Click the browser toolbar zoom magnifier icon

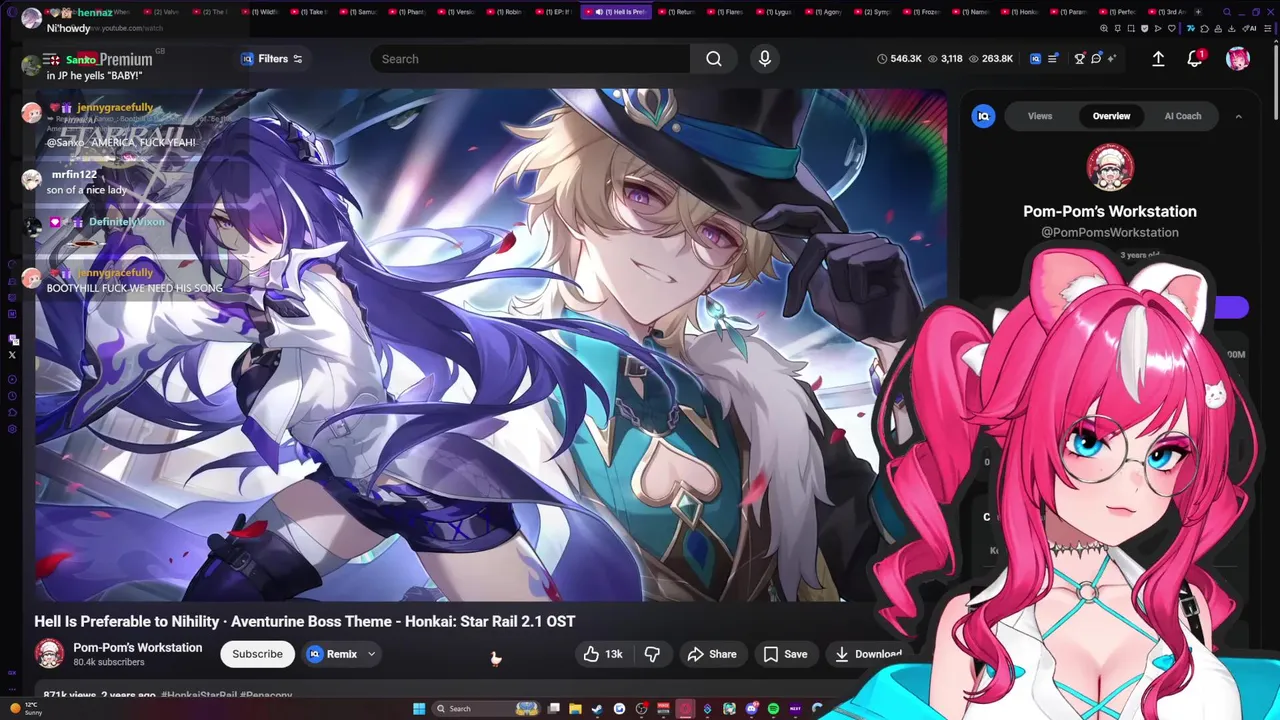pyautogui.click(x=1104, y=28)
